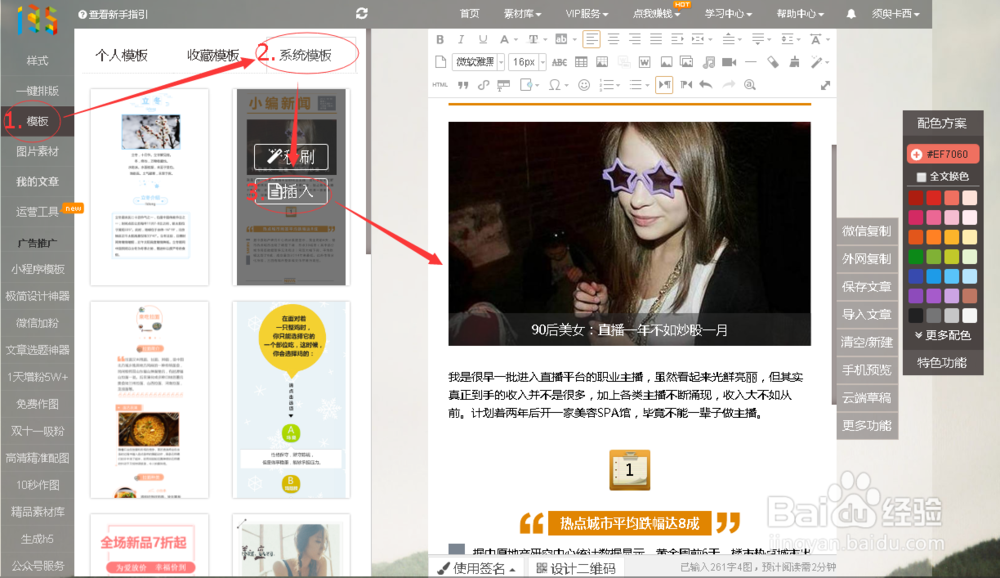
Task: Undo the last edit
Action: click(705, 85)
